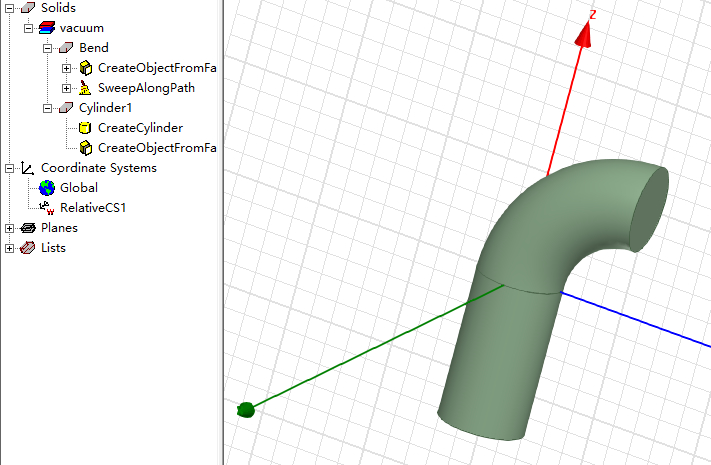Click the RelativeCS1 coordinate system icon
The width and height of the screenshot is (711, 465).
tap(47, 208)
